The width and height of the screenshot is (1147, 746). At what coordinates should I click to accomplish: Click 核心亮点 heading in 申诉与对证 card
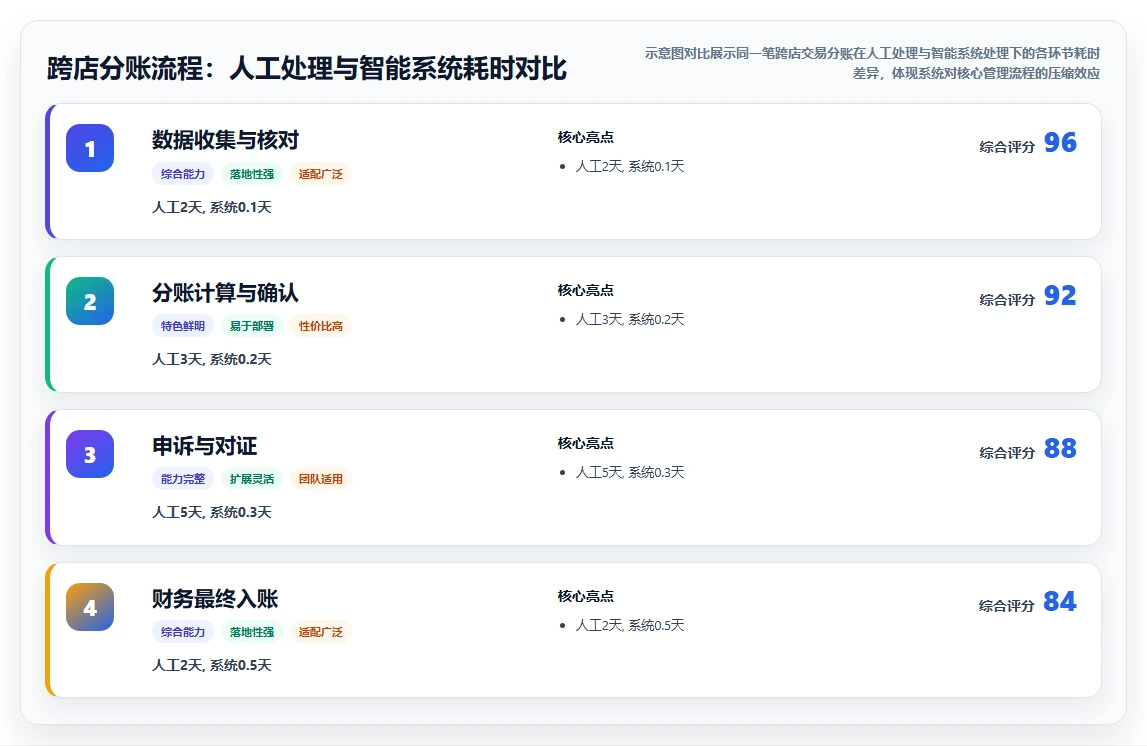coord(586,443)
